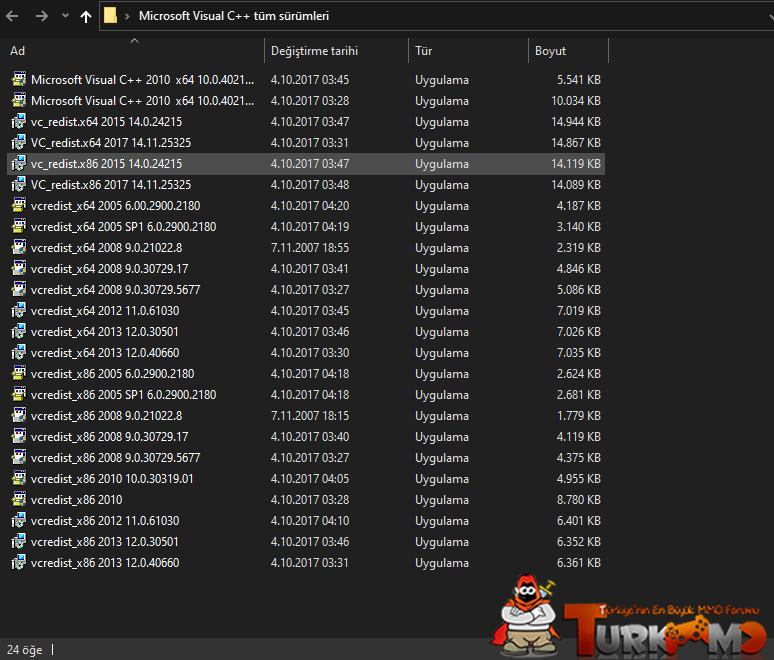The width and height of the screenshot is (774, 660).
Task: Click the date '4.10.2017 04:10'
Action: pyautogui.click(x=310, y=520)
